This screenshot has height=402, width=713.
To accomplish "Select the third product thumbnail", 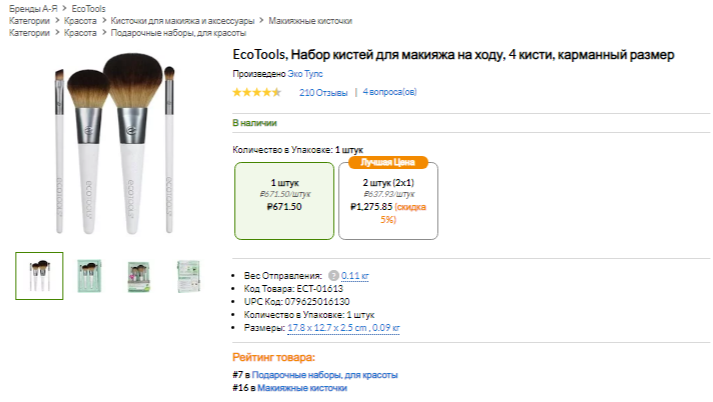I will click(138, 275).
